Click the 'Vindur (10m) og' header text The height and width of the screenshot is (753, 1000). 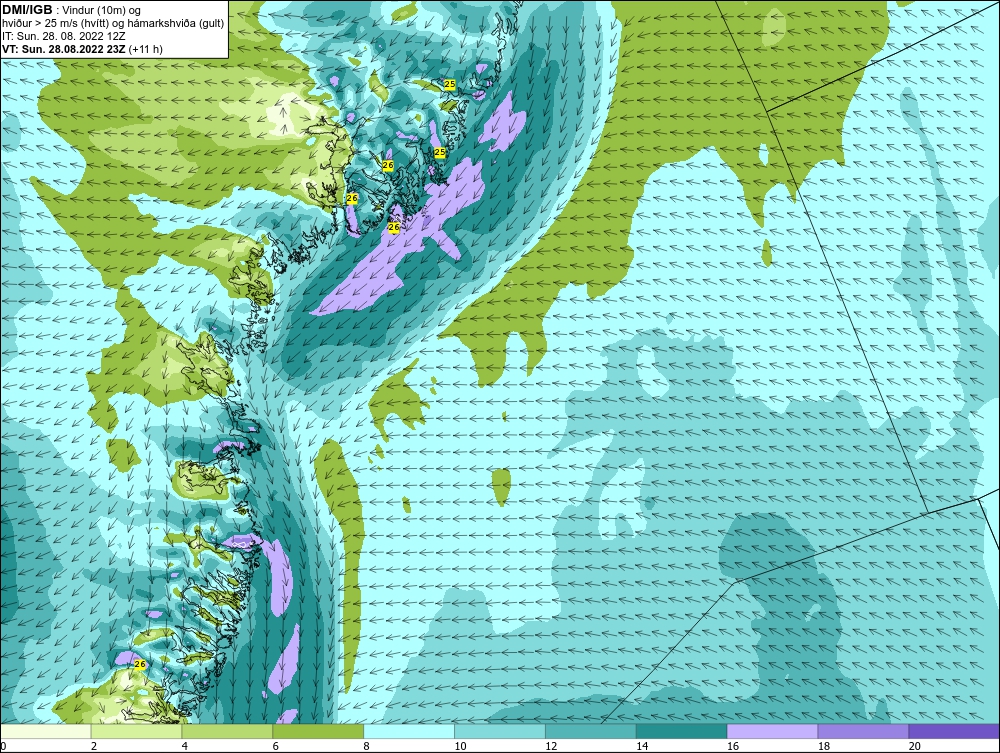pos(103,11)
